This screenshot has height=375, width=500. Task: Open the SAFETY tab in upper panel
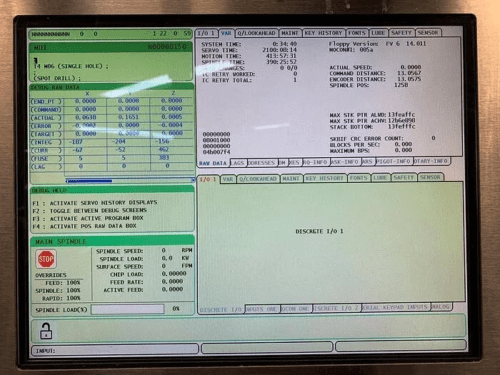point(401,33)
